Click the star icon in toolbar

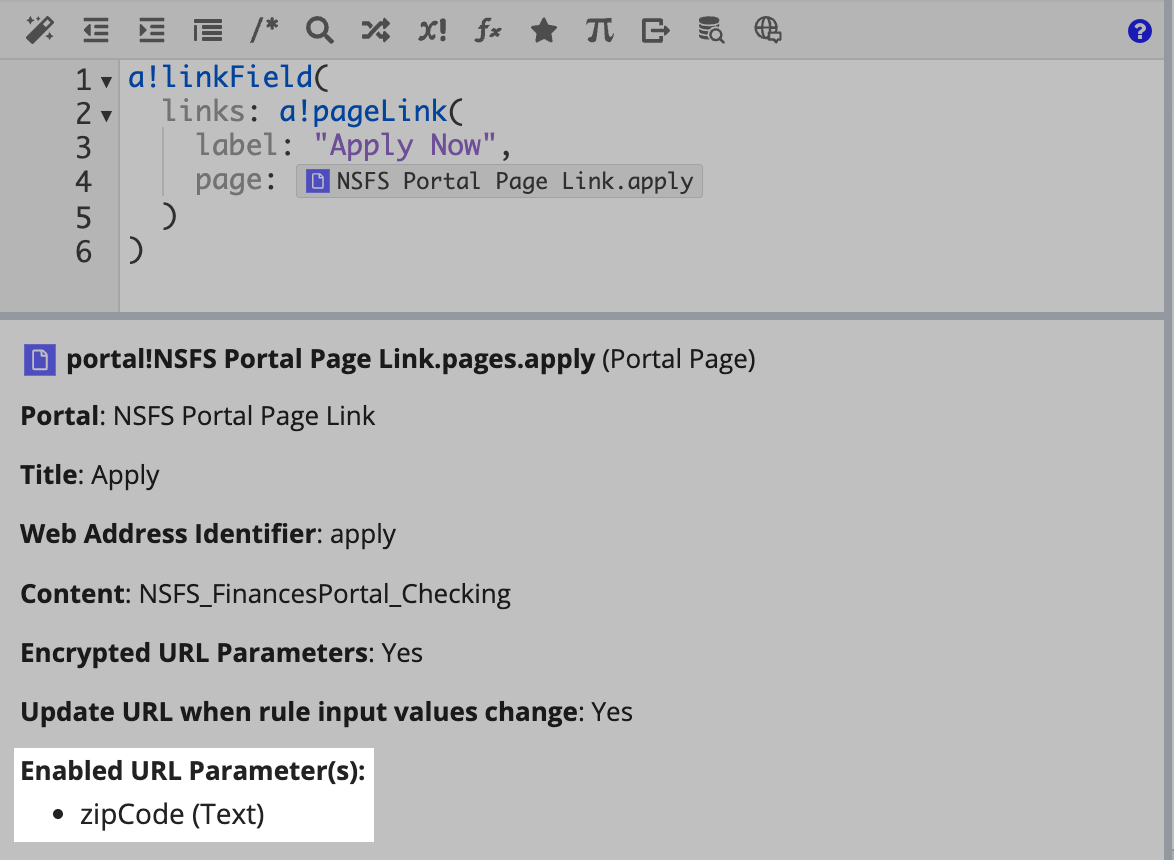tap(544, 31)
